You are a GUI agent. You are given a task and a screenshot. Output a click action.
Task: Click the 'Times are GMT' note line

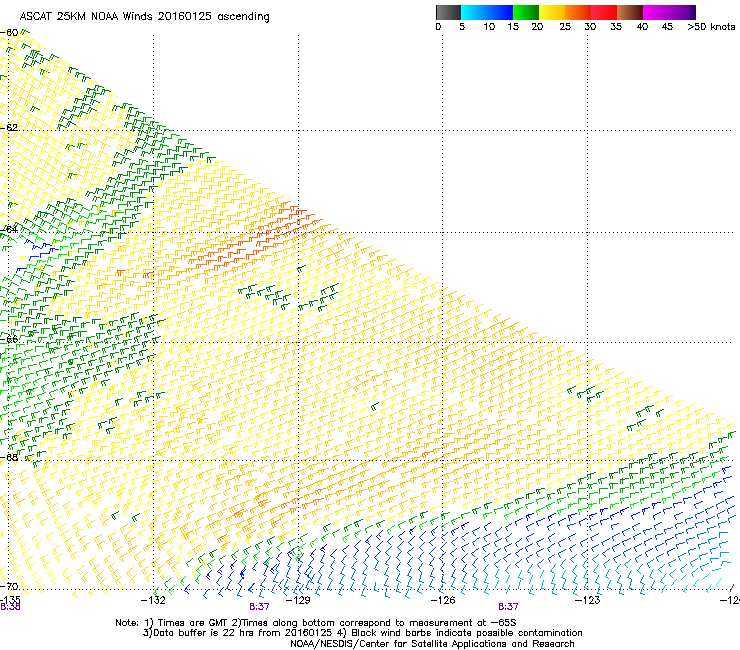pos(316,623)
